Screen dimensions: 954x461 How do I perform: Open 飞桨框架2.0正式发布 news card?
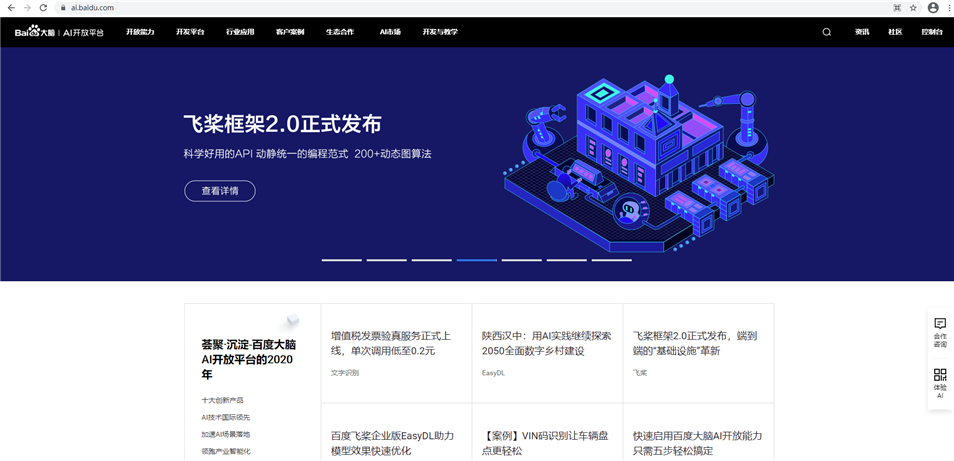tap(695, 343)
